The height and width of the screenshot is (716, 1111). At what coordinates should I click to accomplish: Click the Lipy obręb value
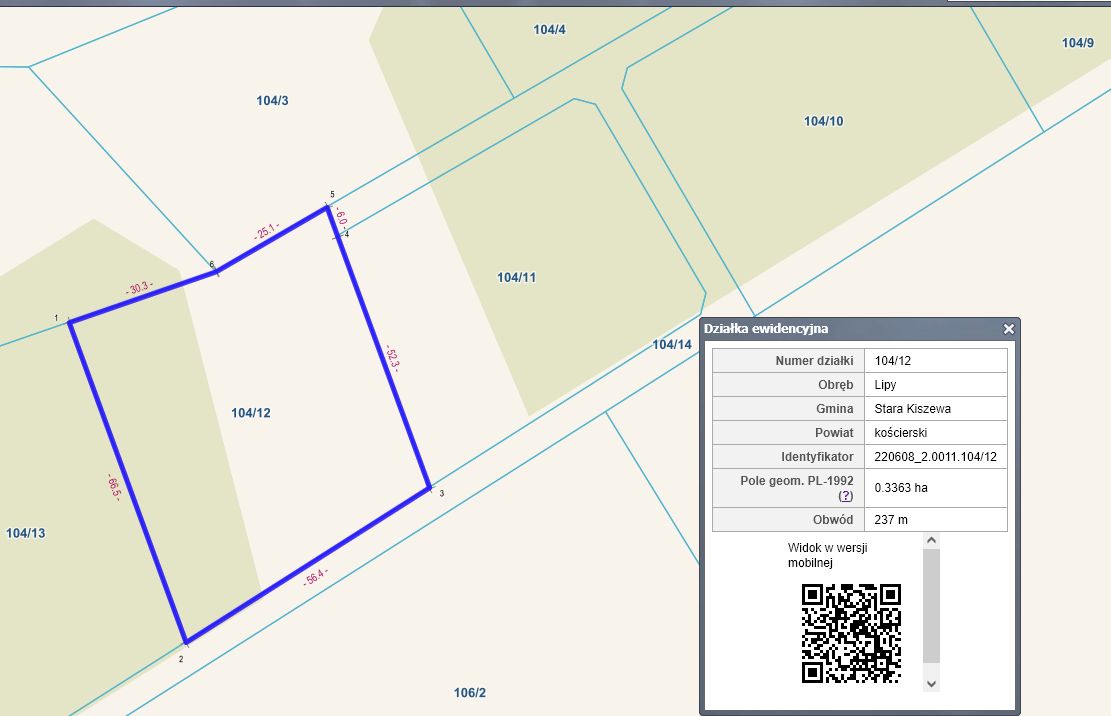[885, 385]
